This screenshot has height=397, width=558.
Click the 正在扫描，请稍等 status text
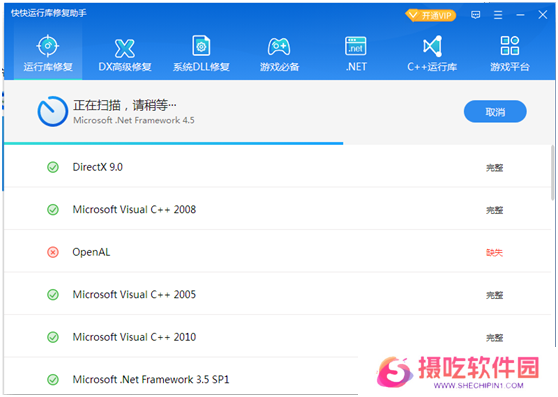point(125,105)
